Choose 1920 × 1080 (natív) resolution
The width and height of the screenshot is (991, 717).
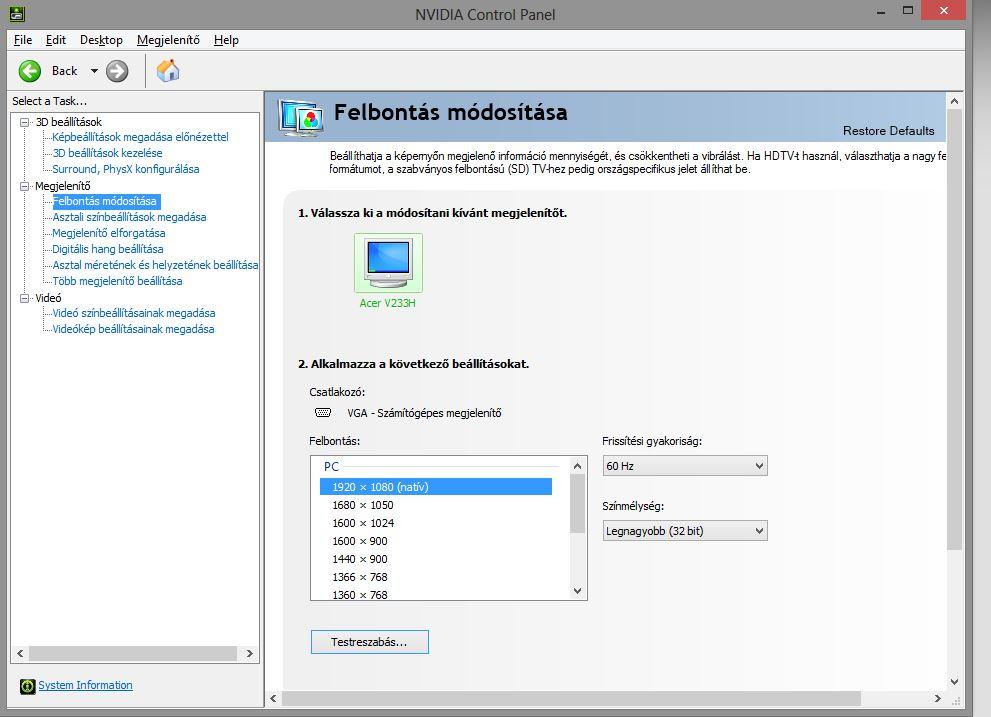pos(435,487)
